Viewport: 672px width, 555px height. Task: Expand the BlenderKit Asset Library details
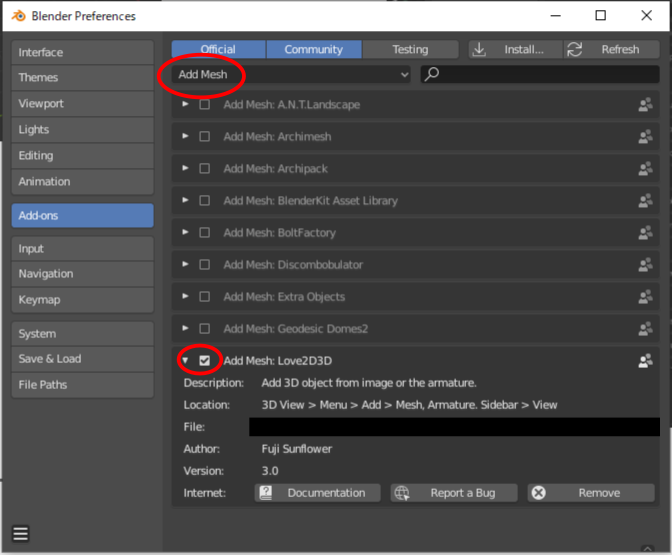185,200
